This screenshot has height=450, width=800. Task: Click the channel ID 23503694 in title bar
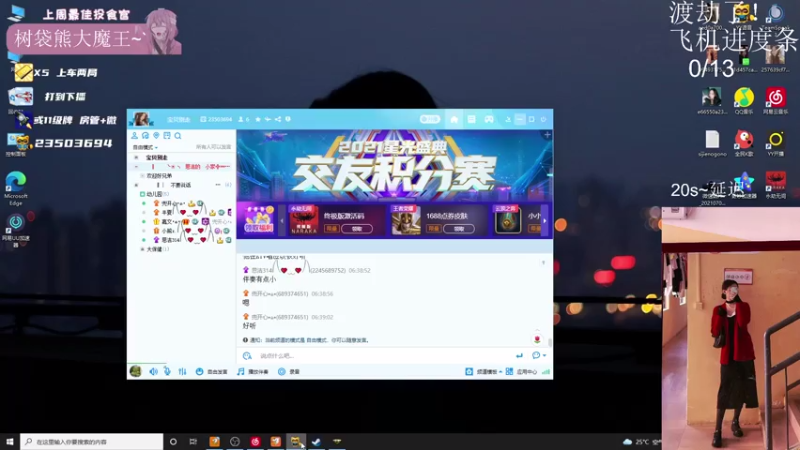[x=216, y=119]
